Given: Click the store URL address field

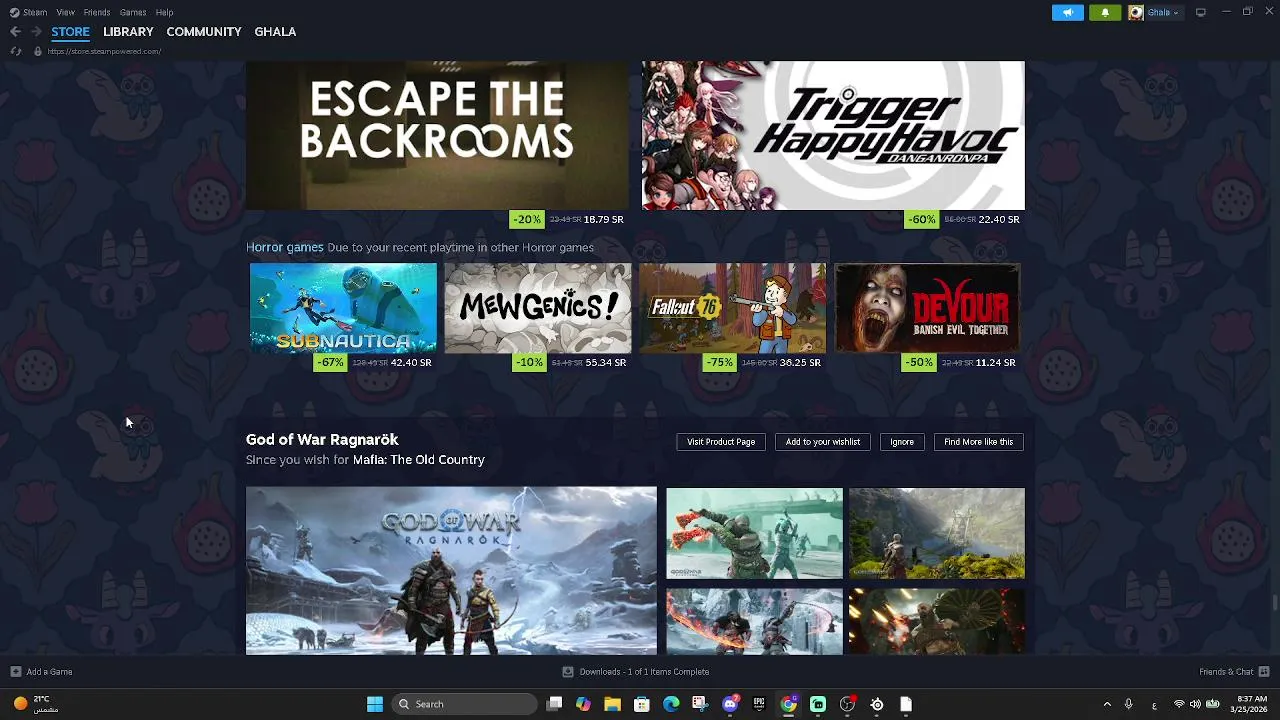Looking at the screenshot, I should (x=104, y=51).
